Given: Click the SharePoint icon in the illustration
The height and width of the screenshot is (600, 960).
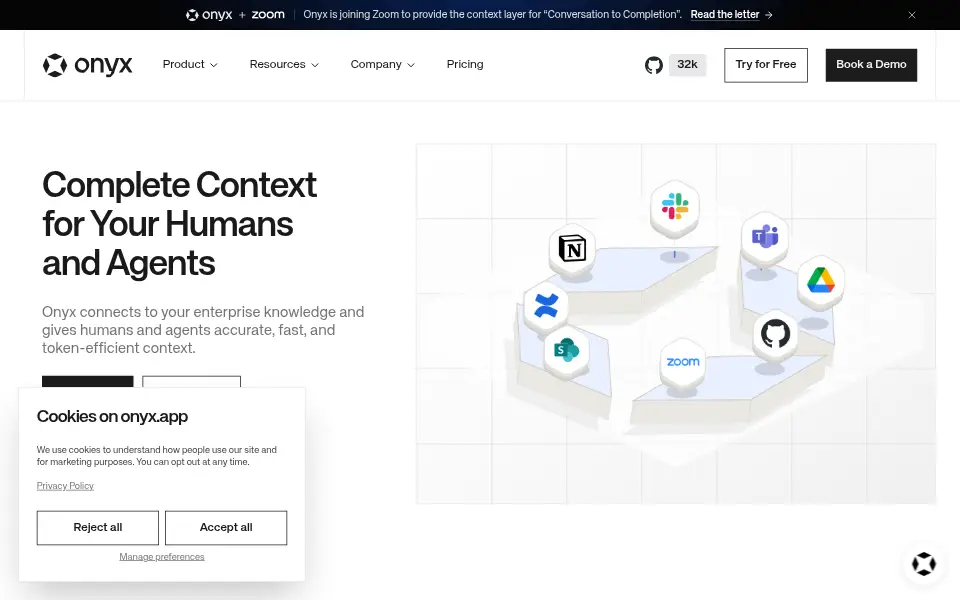Looking at the screenshot, I should coord(566,350).
